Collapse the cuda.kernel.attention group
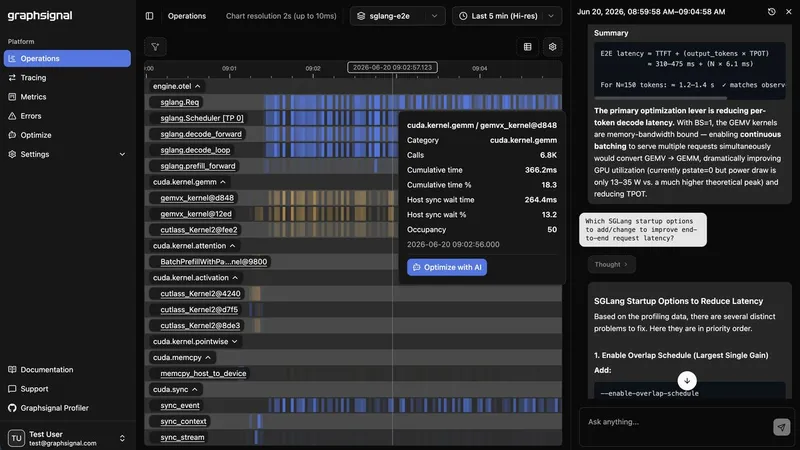Image resolution: width=800 pixels, height=450 pixels. pyautogui.click(x=194, y=245)
